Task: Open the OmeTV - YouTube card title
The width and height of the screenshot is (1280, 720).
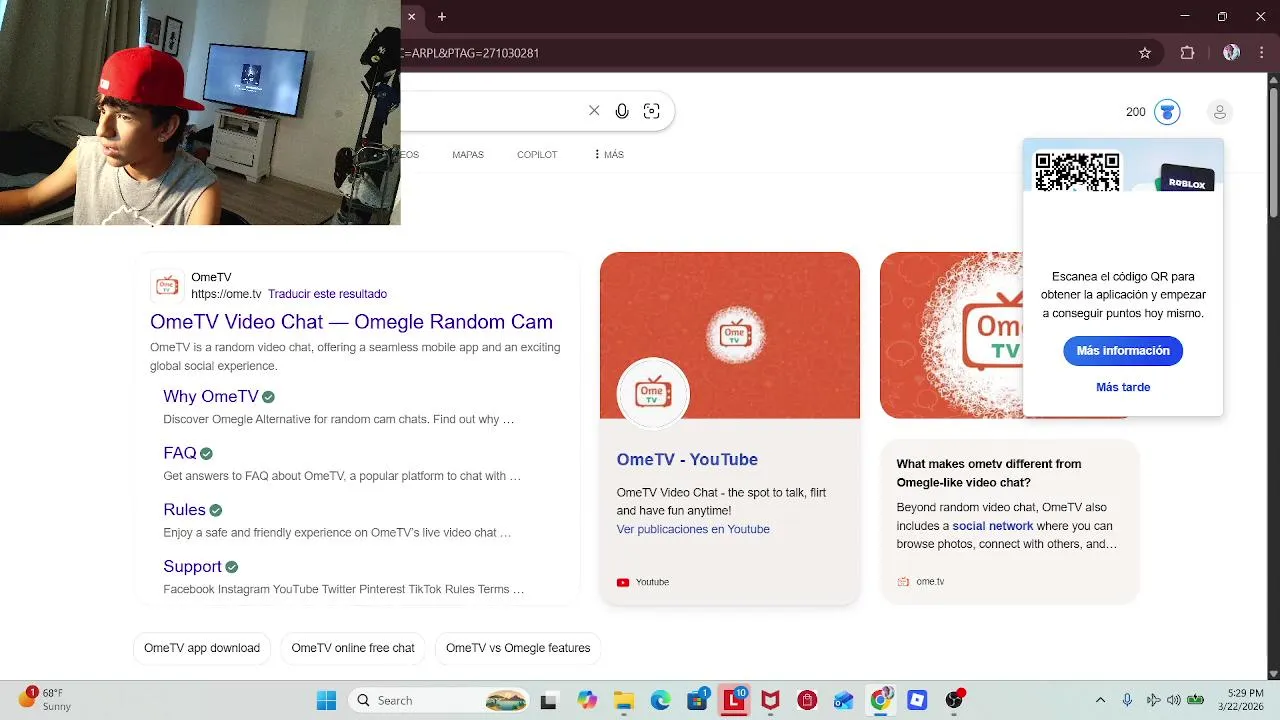Action: (687, 460)
